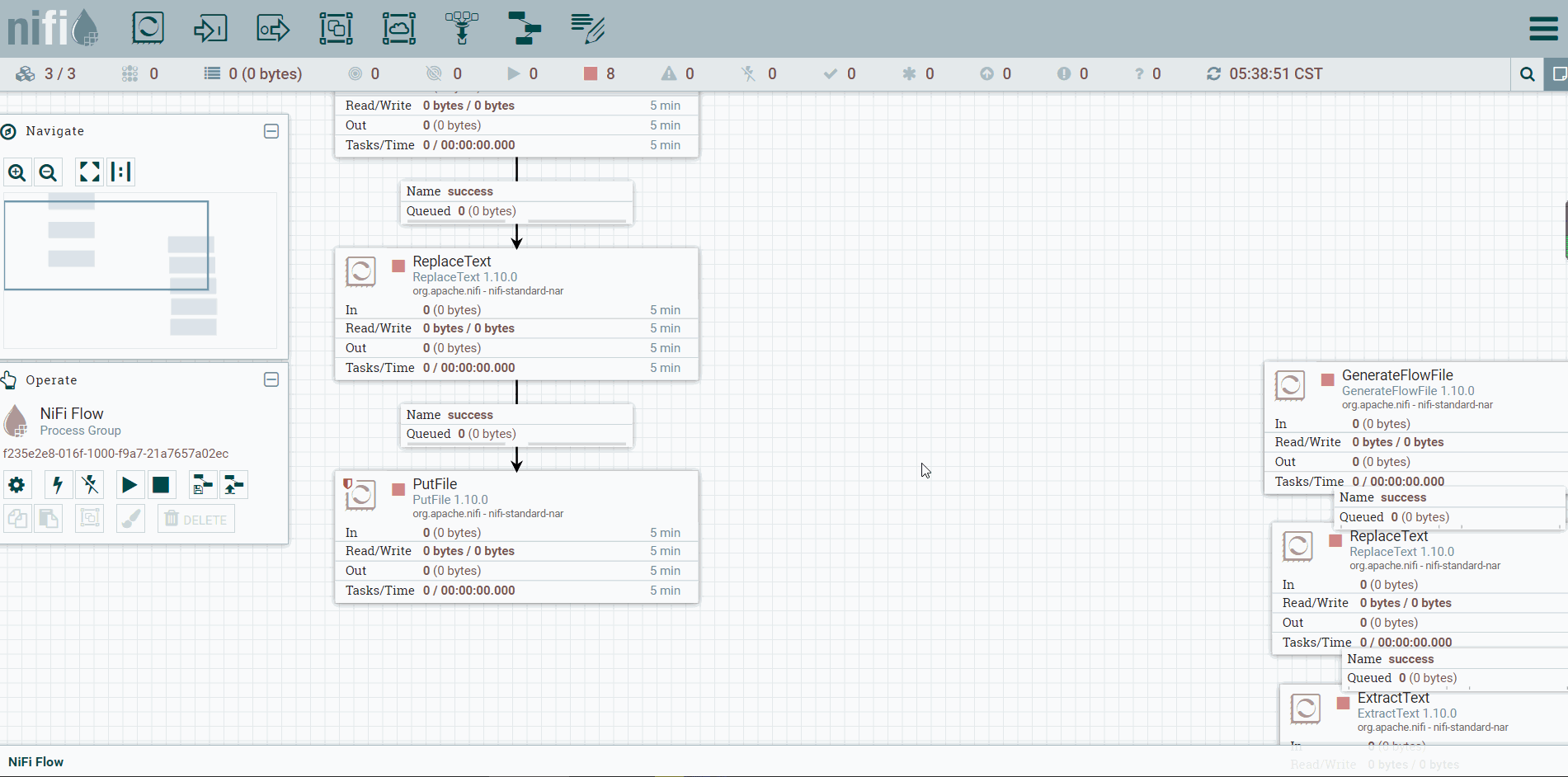Select the Input Port component icon
The height and width of the screenshot is (777, 1568).
[210, 28]
